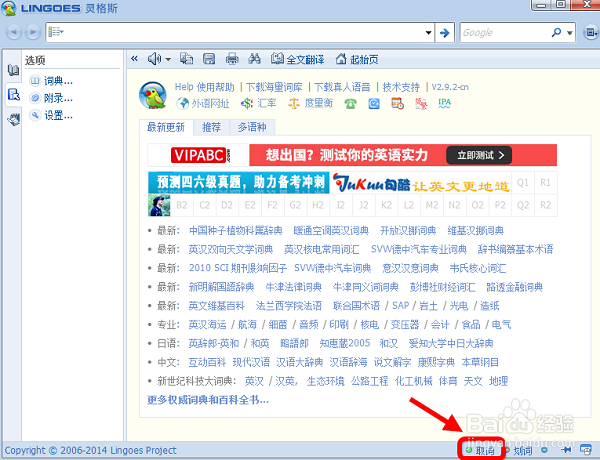The height and width of the screenshot is (460, 600).
Task: Click the Google magnifier search icon
Action: click(556, 33)
